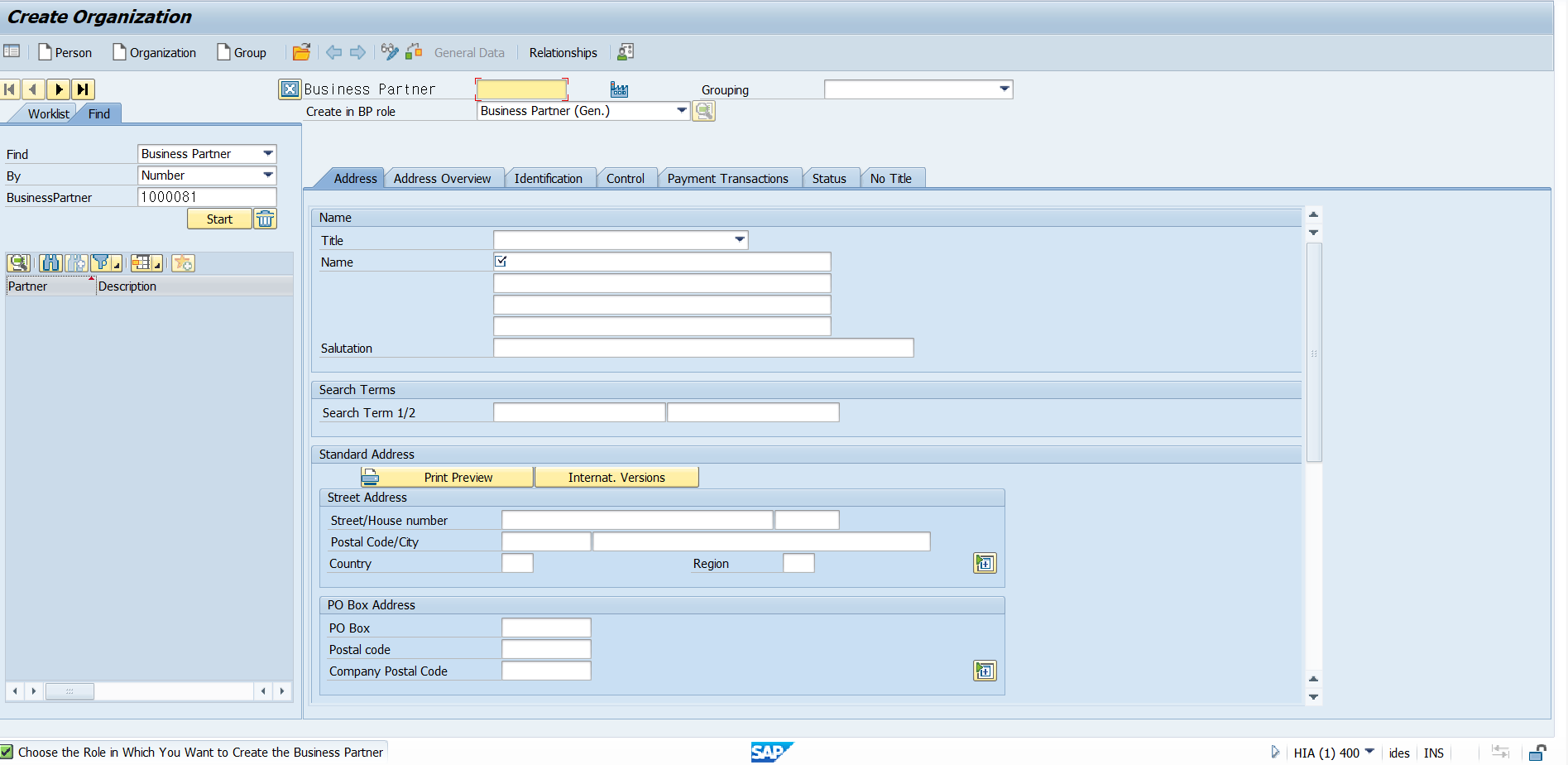Jump to the first business partner
This screenshot has height=765, width=1568.
pos(11,89)
